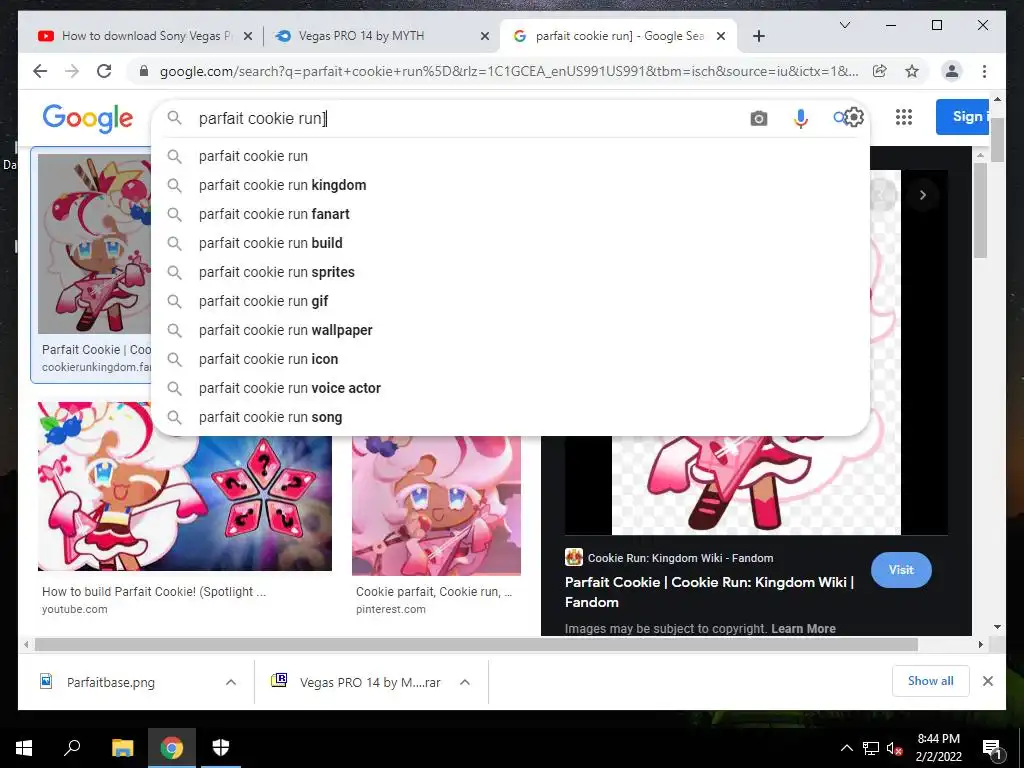Click the How to build Parfait Cookie thumbnail
1024x768 pixels.
(x=185, y=503)
